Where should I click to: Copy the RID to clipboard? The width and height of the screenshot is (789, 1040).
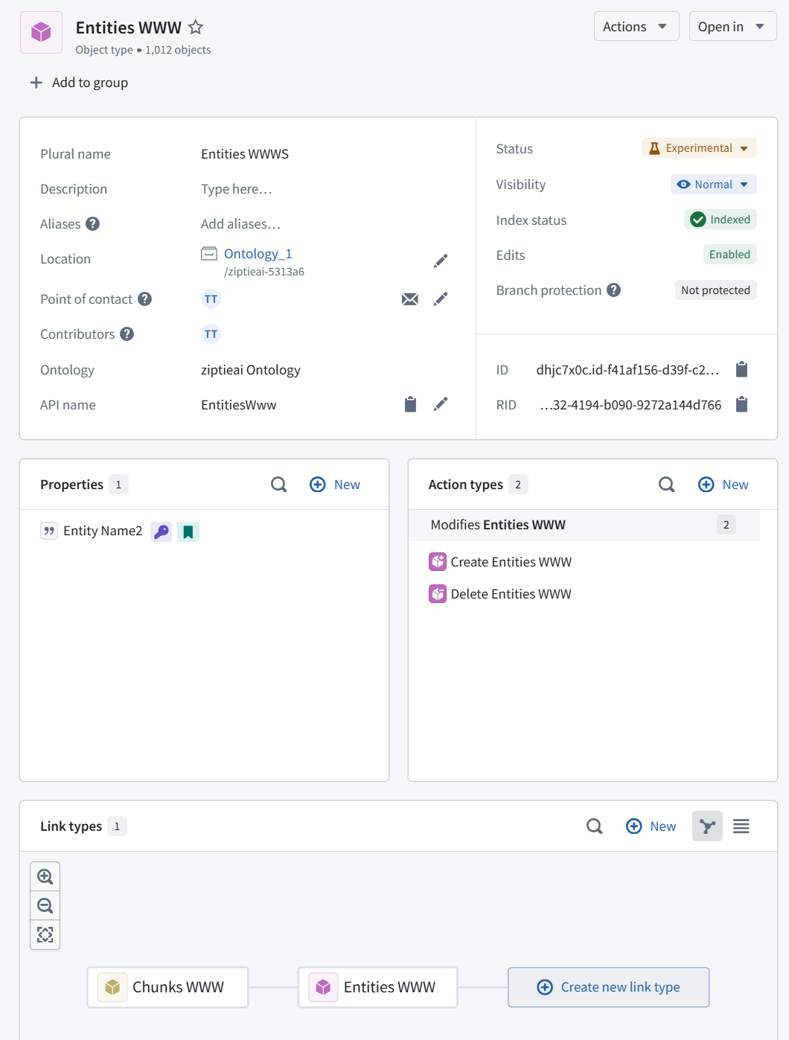pos(742,404)
